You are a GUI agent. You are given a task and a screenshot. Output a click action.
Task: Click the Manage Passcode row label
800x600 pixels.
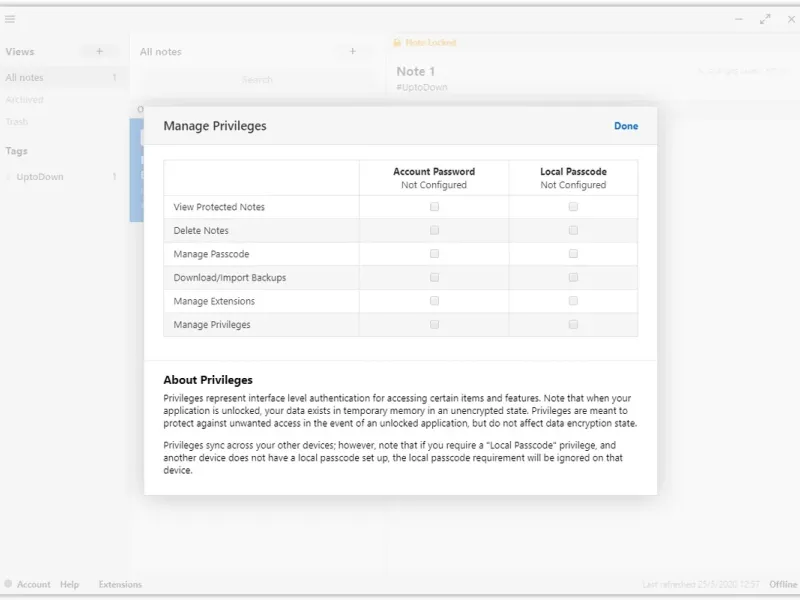211,254
